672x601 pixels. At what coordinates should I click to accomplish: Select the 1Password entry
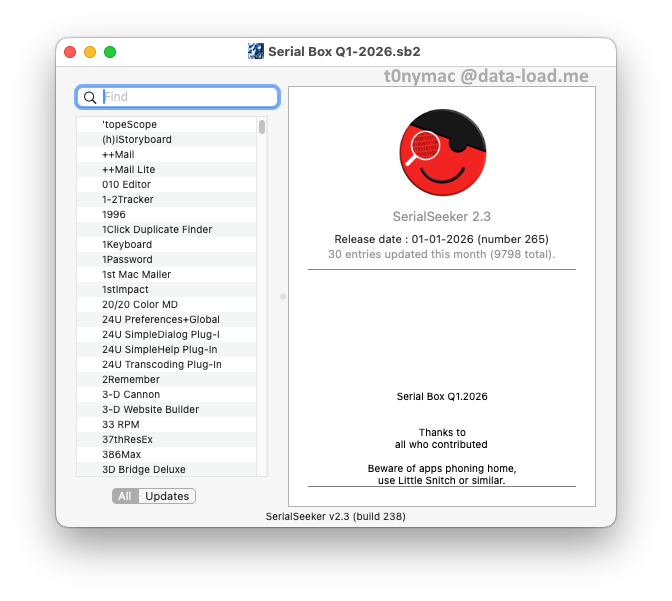coord(167,259)
